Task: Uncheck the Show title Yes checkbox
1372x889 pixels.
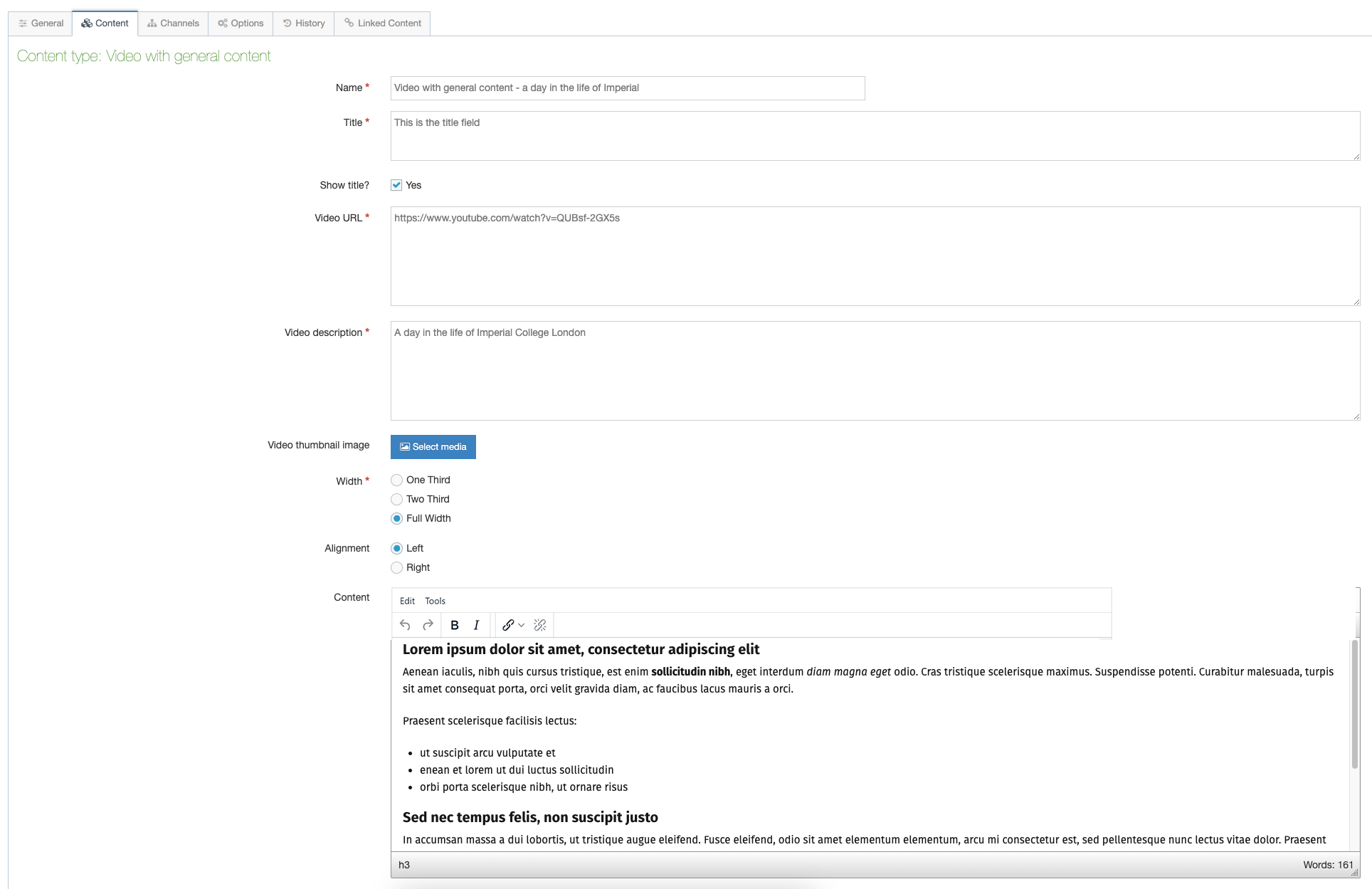Action: click(x=396, y=185)
